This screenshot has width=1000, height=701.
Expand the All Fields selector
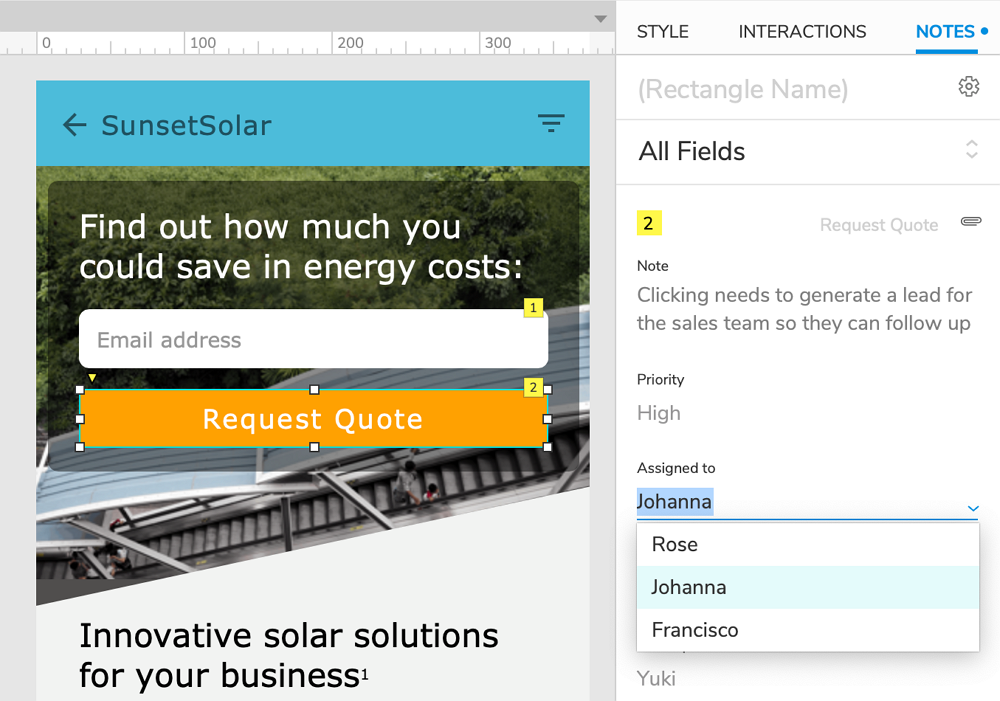971,150
